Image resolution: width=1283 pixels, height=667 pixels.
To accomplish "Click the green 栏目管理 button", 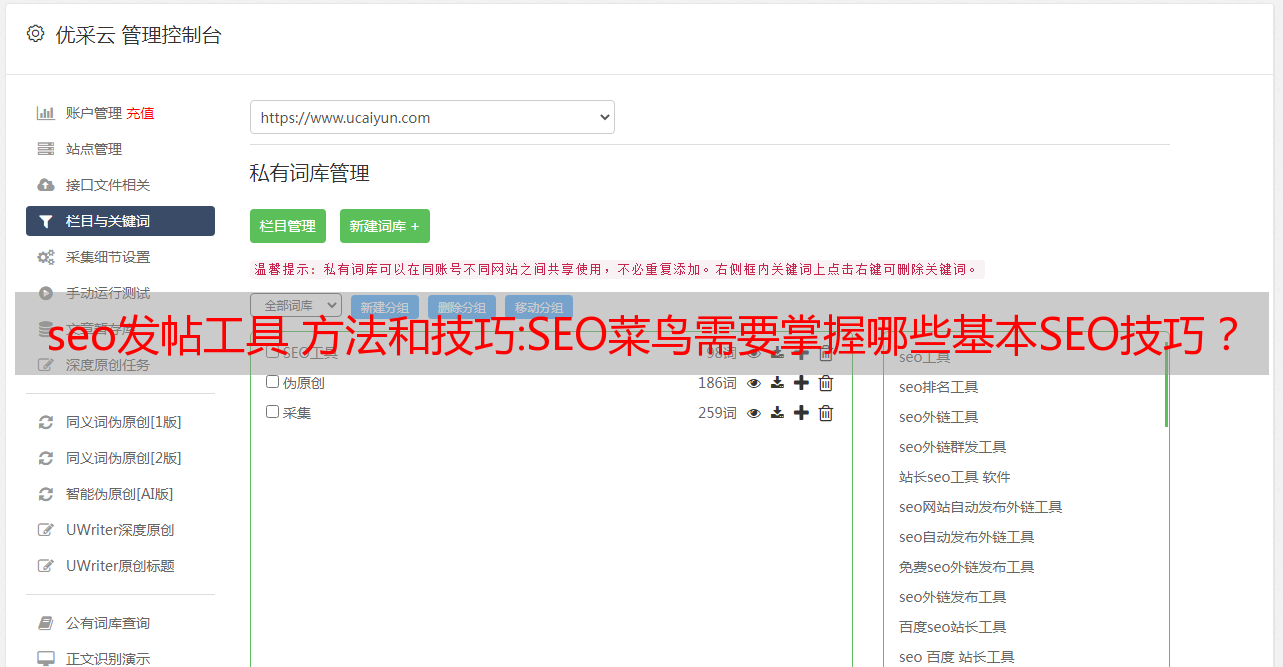I will 288,226.
